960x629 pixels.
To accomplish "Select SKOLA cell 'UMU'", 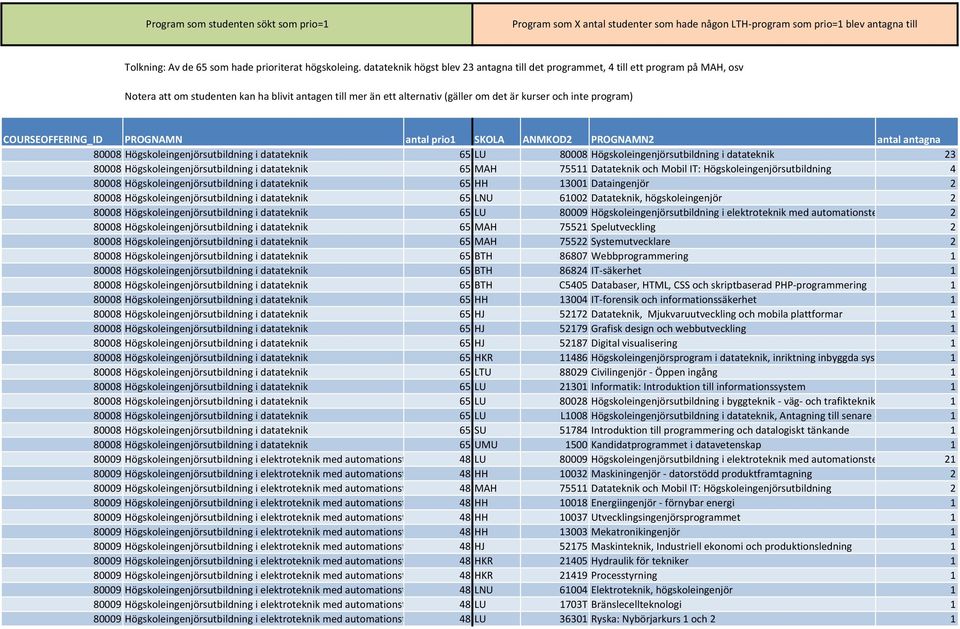I will [x=497, y=445].
